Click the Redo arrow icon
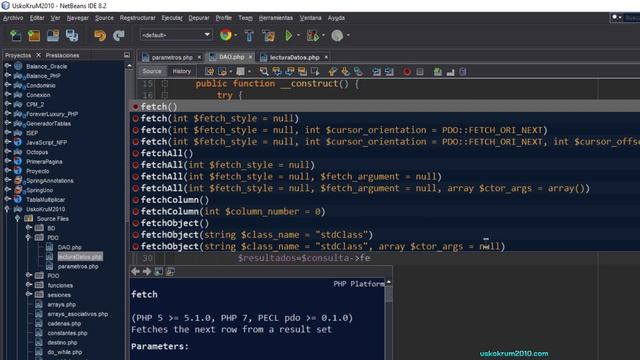The width and height of the screenshot is (640, 360). click(119, 36)
